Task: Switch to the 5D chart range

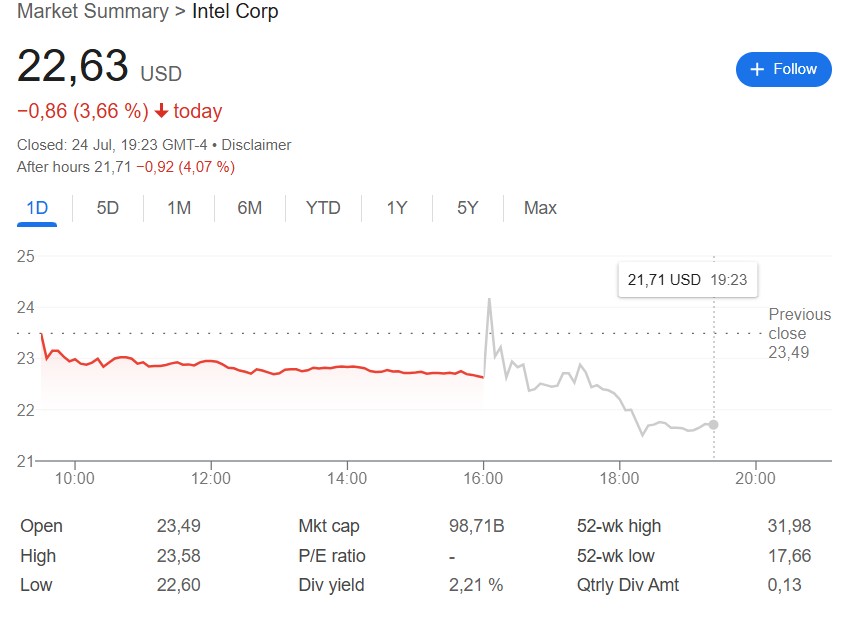Action: [107, 208]
